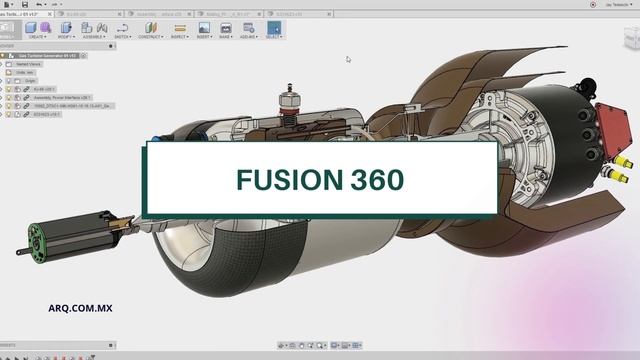
Task: Toggle lightbulb visibility of Origin folder
Action: coord(9,81)
